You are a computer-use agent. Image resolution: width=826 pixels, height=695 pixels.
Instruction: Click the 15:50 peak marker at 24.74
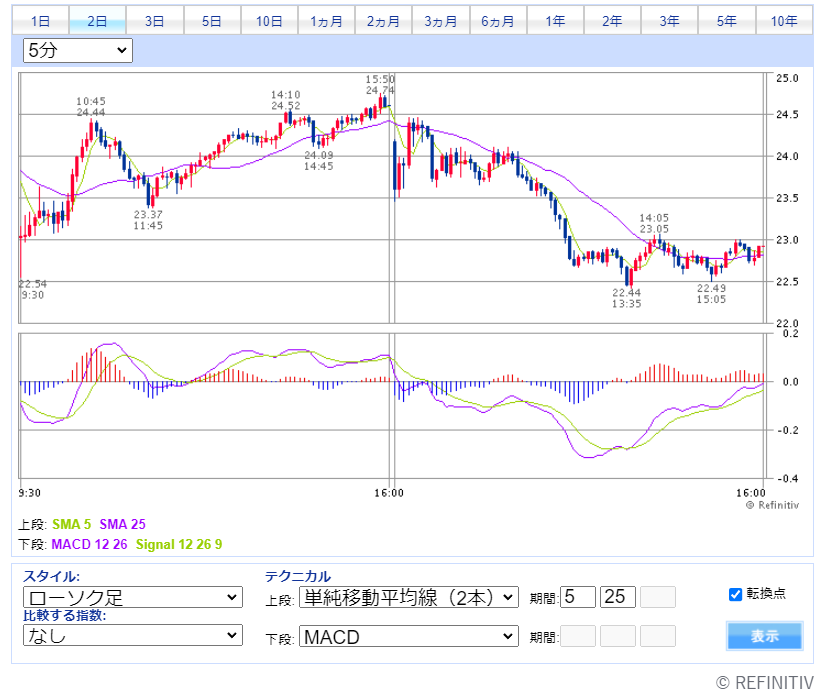point(380,85)
